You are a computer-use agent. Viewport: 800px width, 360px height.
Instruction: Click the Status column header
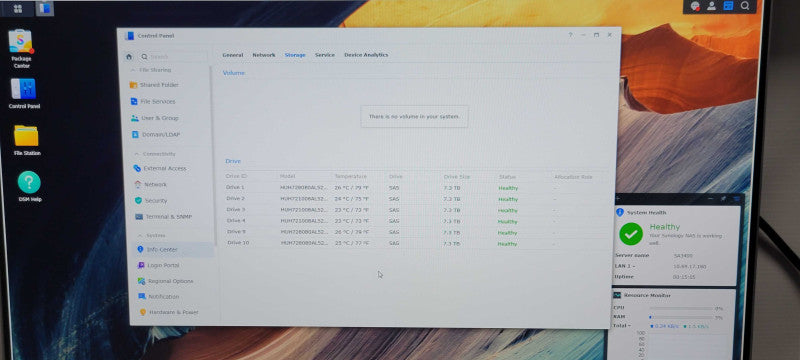(x=507, y=176)
